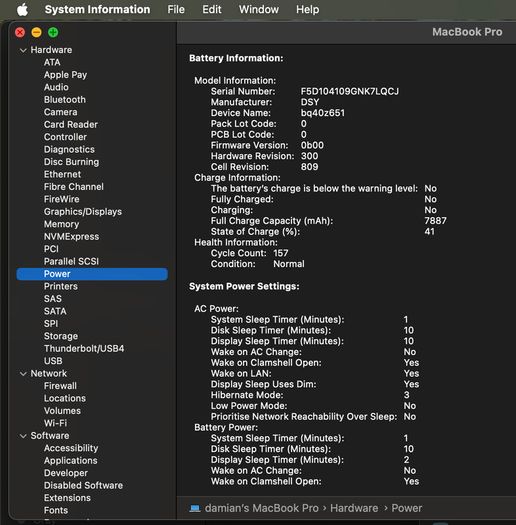Image resolution: width=516 pixels, height=525 pixels.
Task: Select PCI in the sidebar
Action: coord(51,249)
